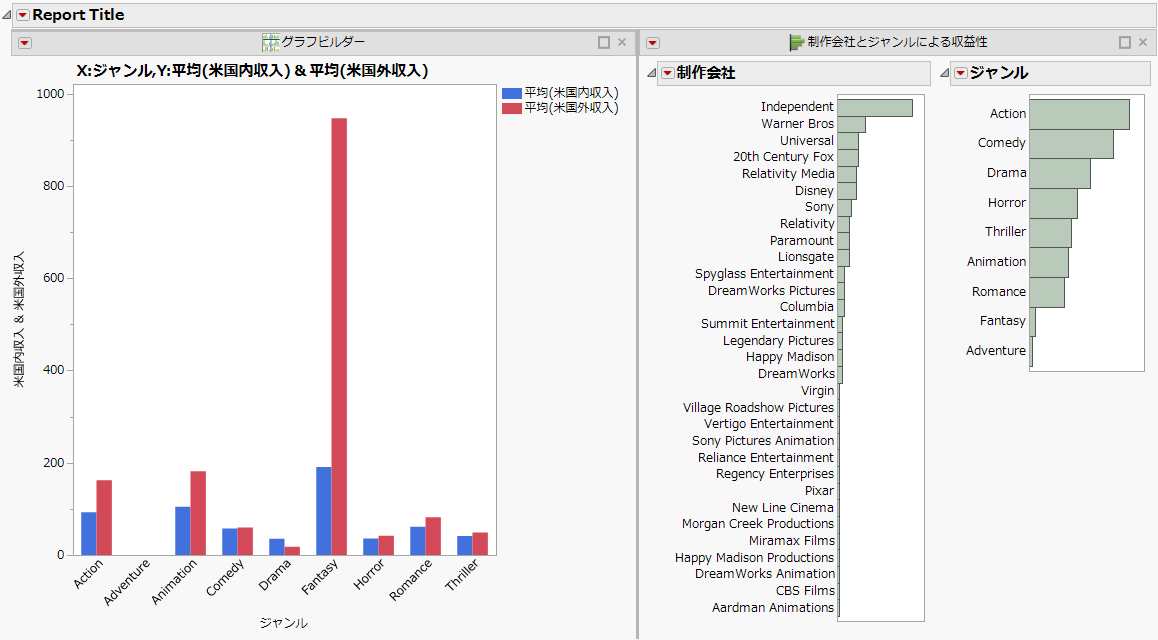
Task: Click the 20th Century Fox label
Action: [783, 156]
